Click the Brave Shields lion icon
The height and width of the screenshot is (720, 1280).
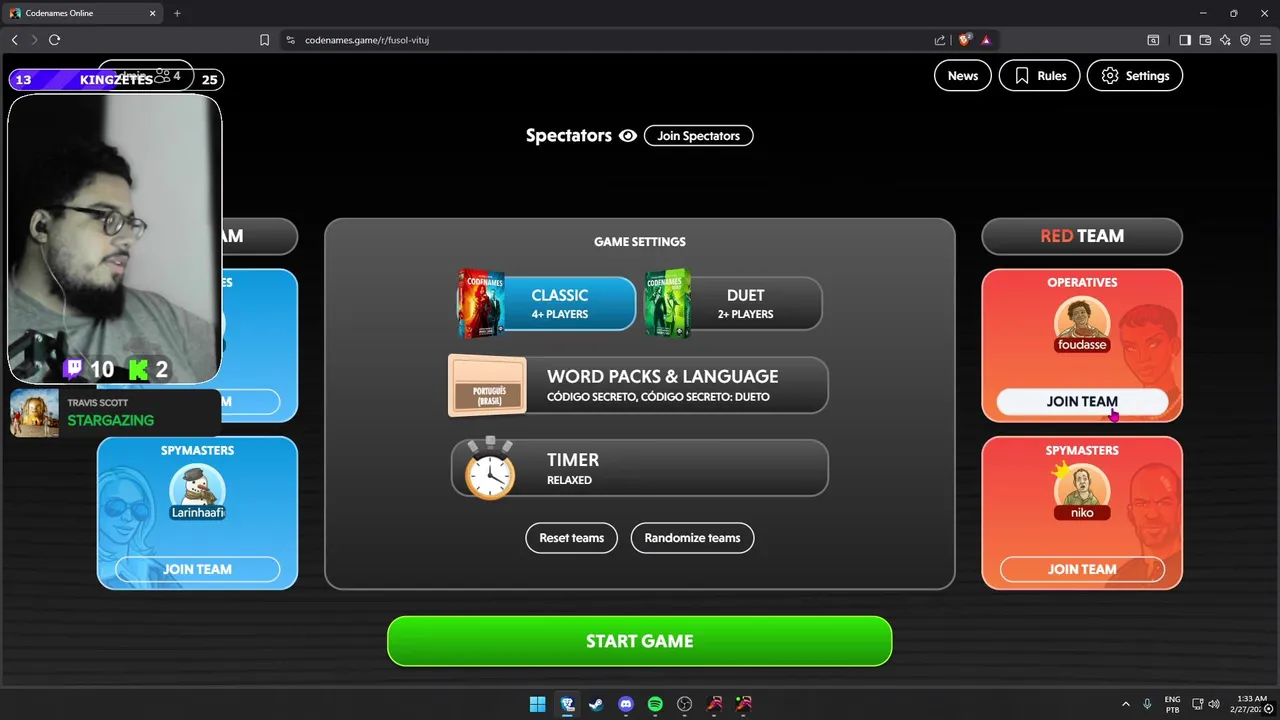[x=964, y=40]
